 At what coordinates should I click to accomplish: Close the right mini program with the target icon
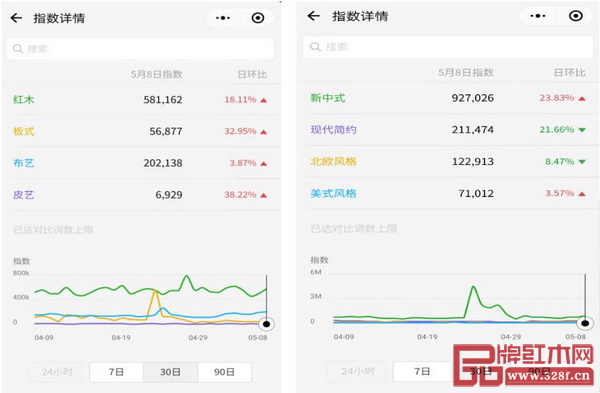coord(576,16)
